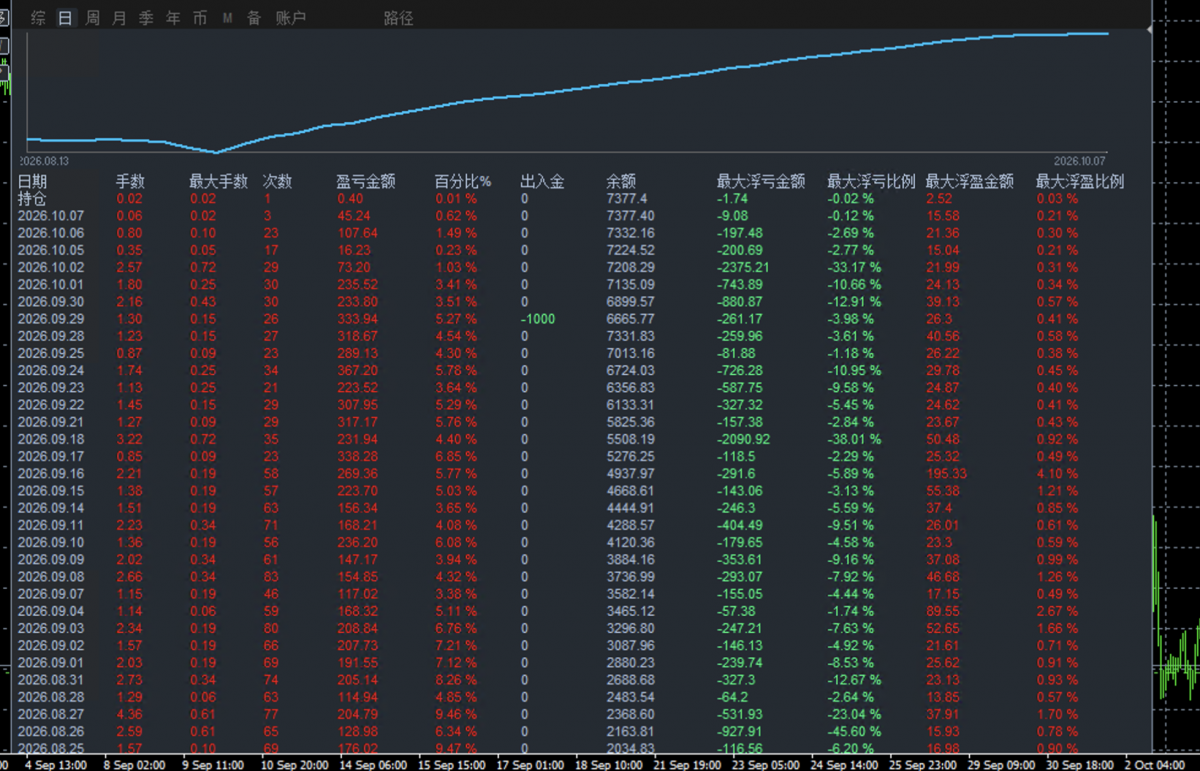Select the 2026.10.07 date row

pos(52,215)
